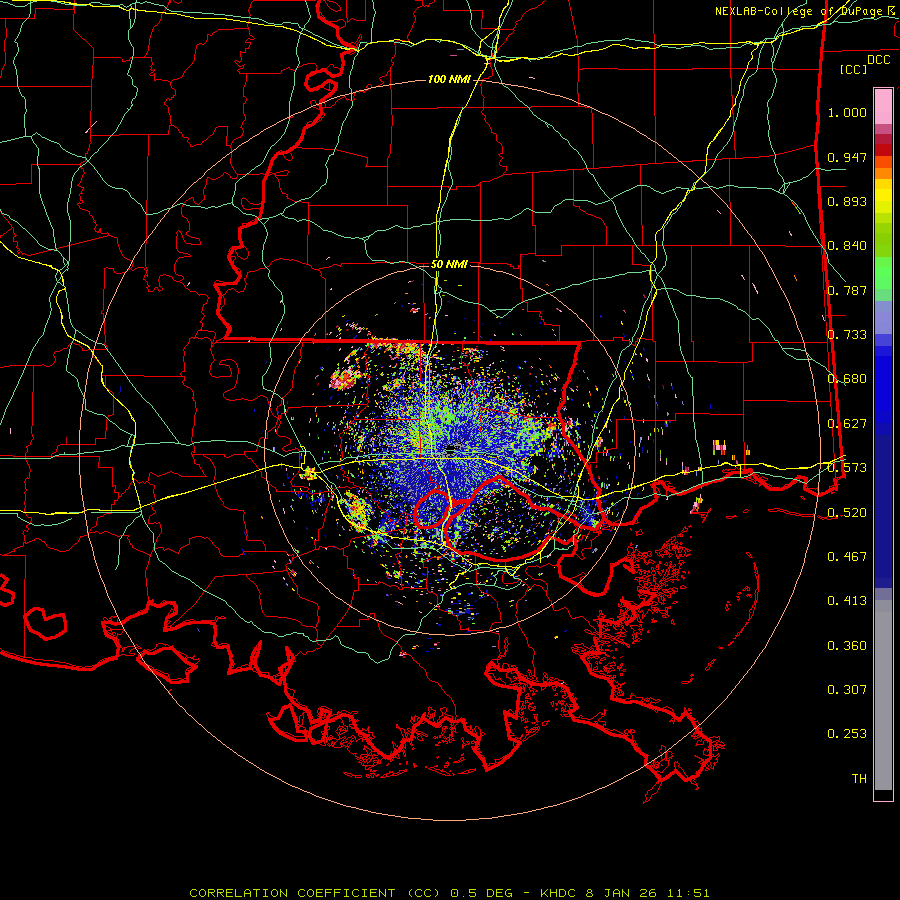Select the 0.947 legend value

pyautogui.click(x=847, y=157)
